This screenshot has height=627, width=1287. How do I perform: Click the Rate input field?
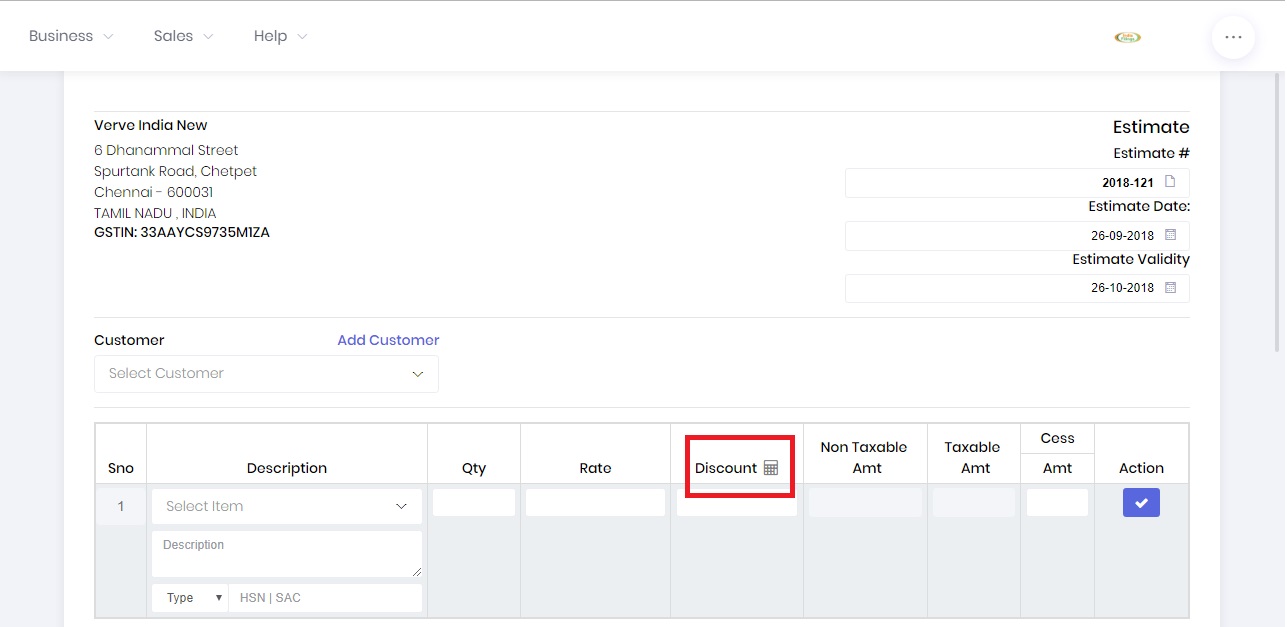point(594,501)
